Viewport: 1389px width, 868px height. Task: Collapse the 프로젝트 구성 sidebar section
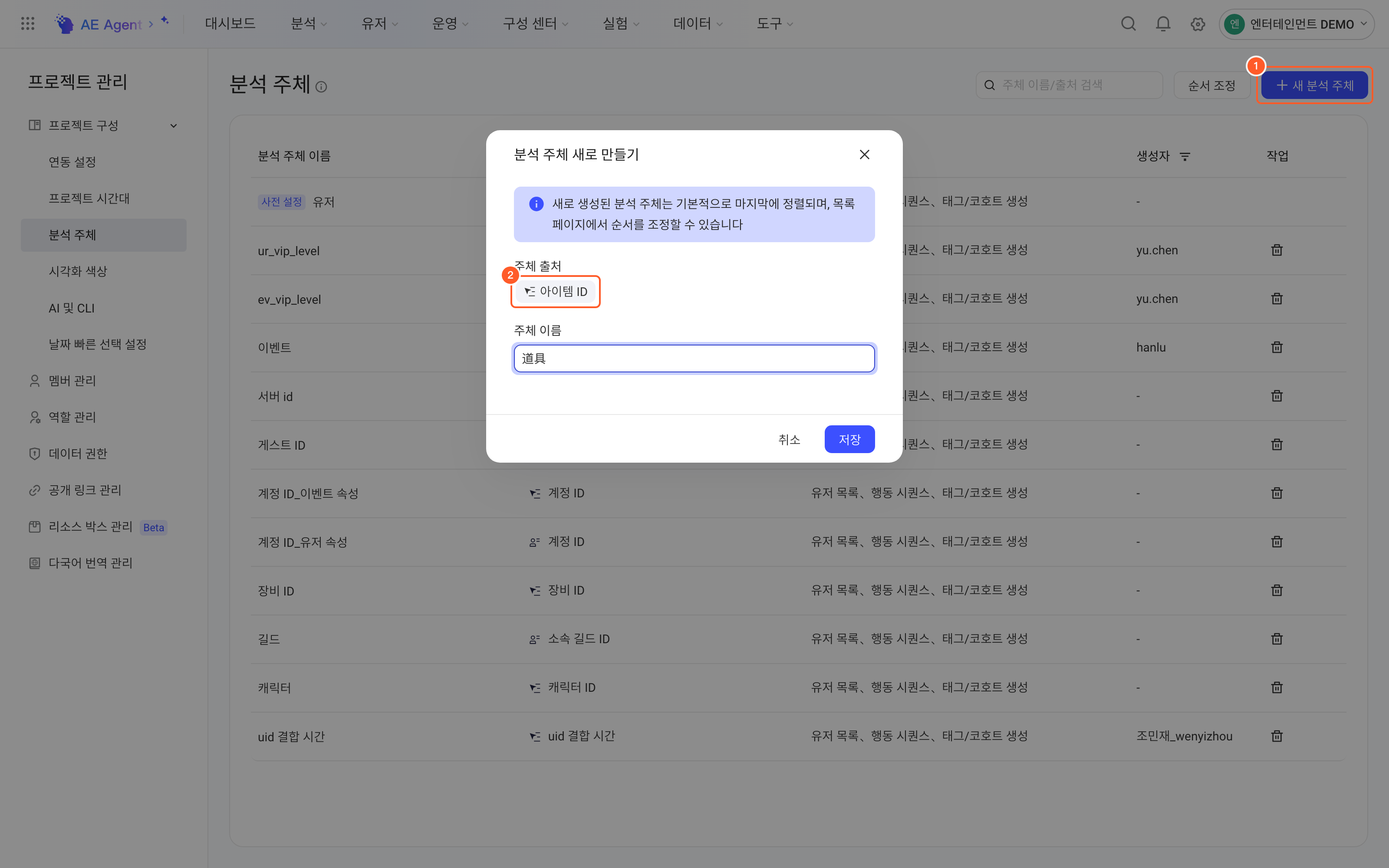pyautogui.click(x=173, y=126)
